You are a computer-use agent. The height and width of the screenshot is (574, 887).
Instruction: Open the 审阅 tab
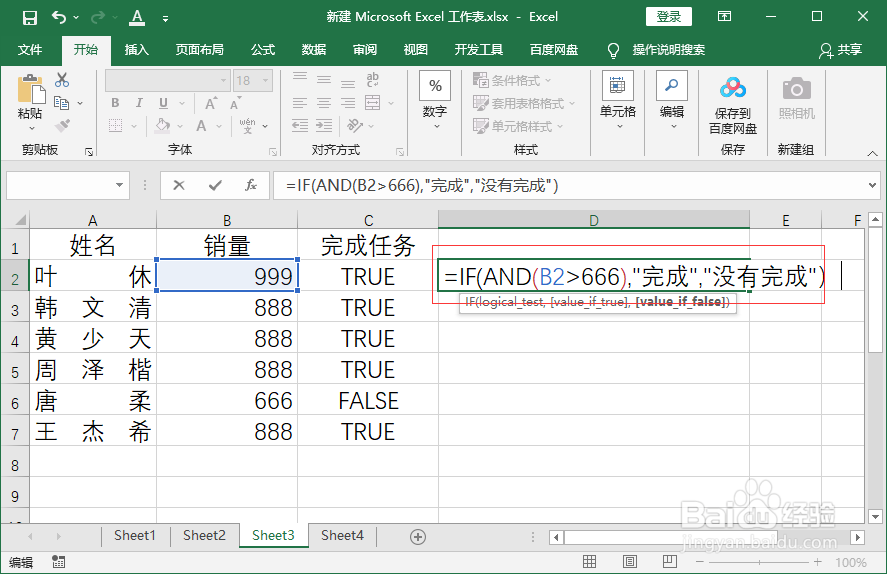364,50
